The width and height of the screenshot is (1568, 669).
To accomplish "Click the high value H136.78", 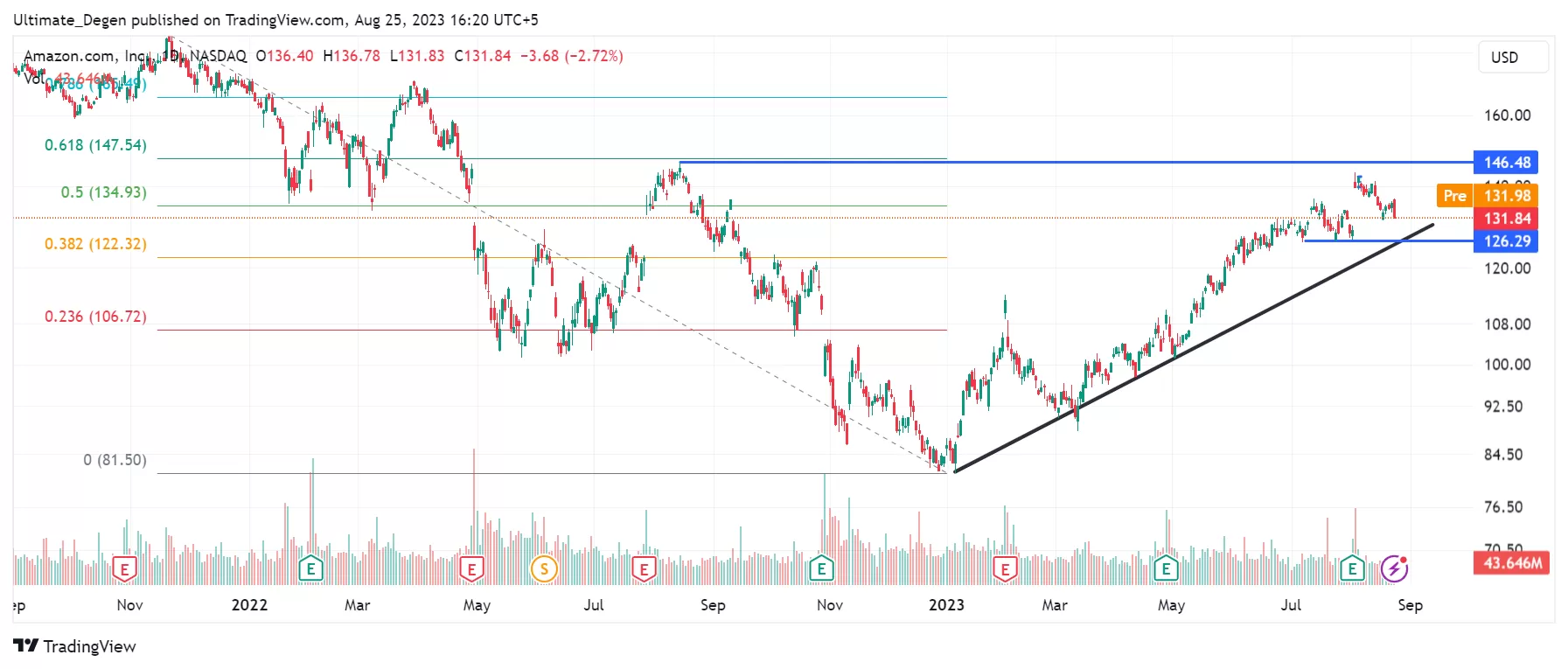I will pos(352,56).
